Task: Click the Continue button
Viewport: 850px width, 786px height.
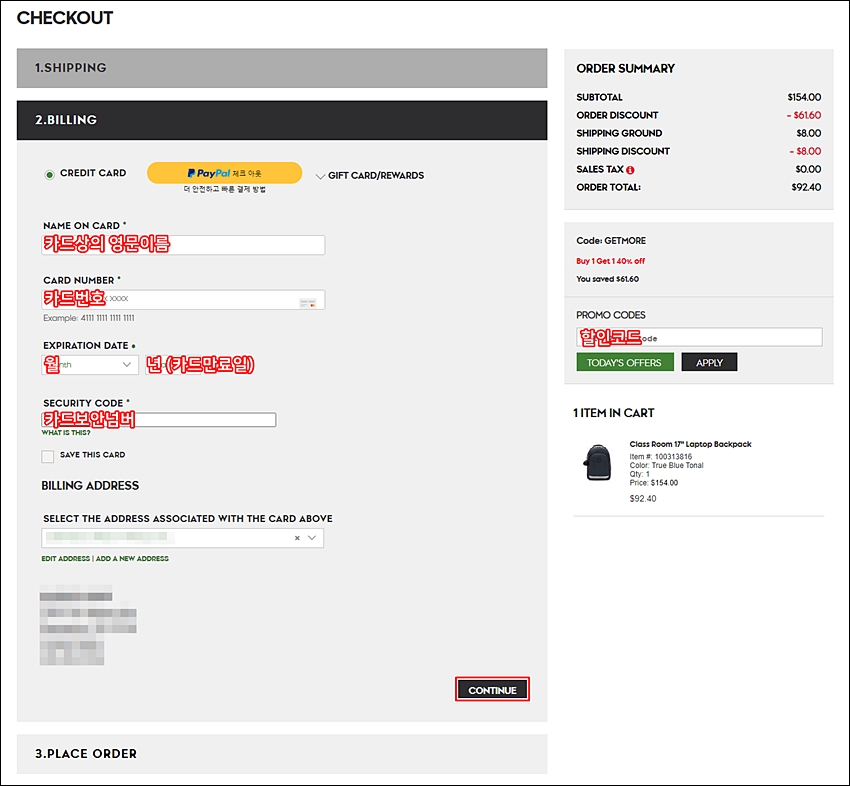Action: click(x=492, y=690)
